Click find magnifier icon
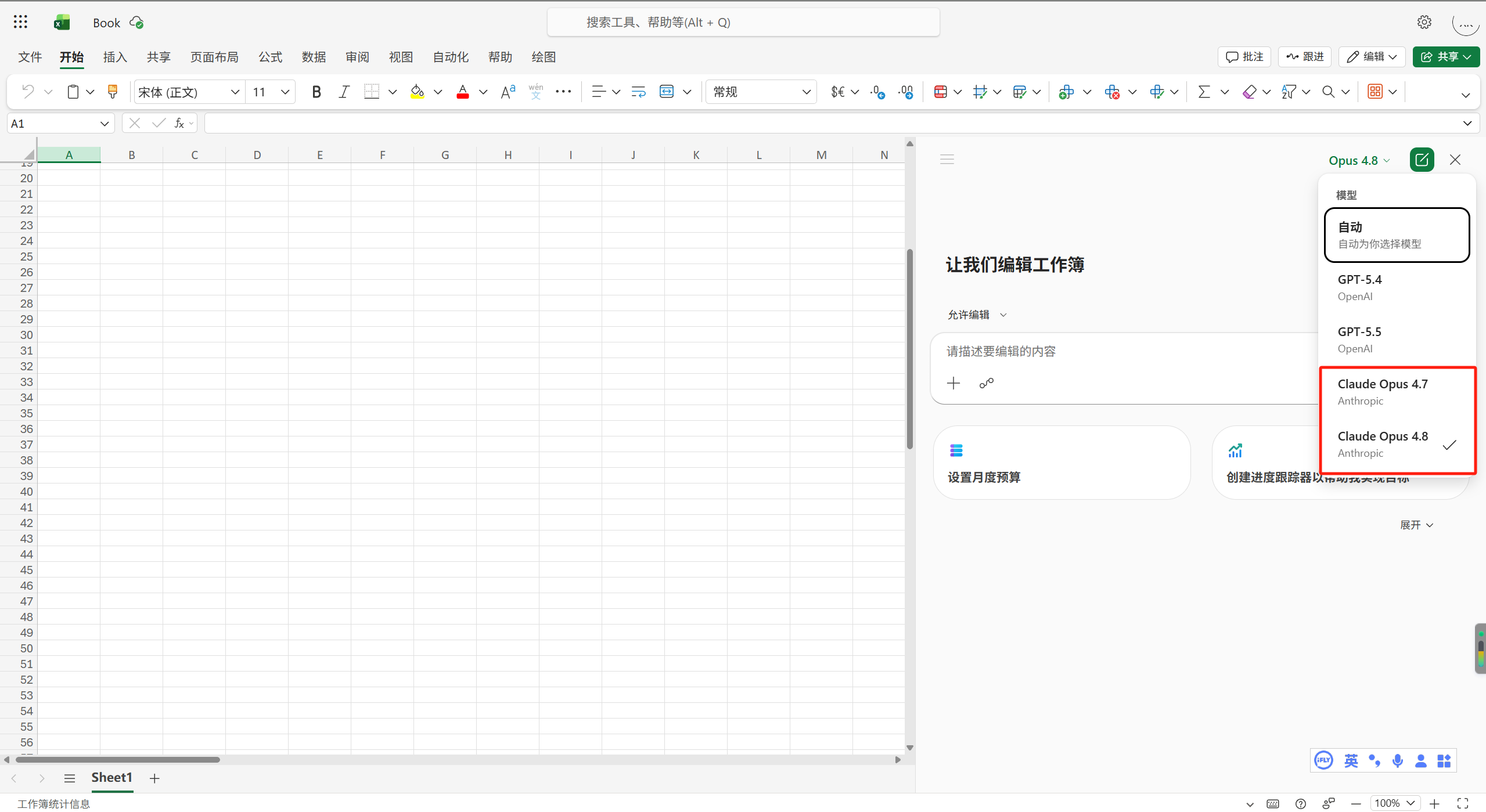Viewport: 1486px width, 812px height. click(x=1328, y=92)
